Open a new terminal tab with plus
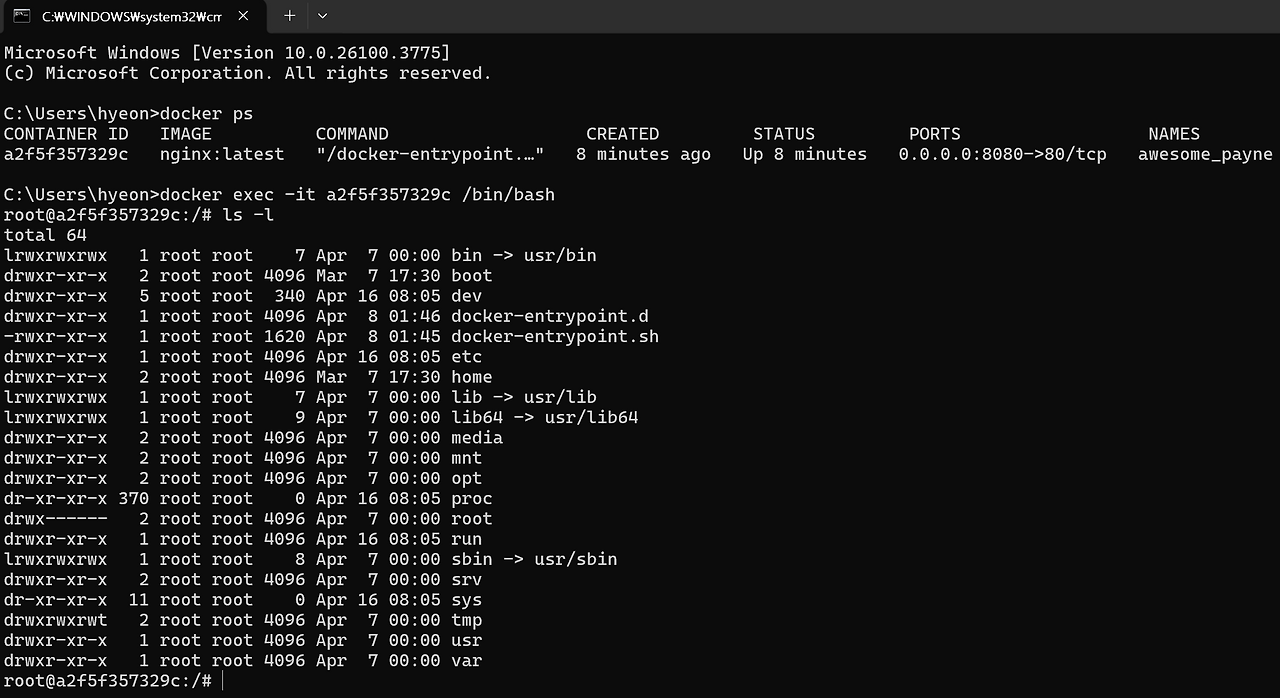Viewport: 1280px width, 698px height. 289,15
